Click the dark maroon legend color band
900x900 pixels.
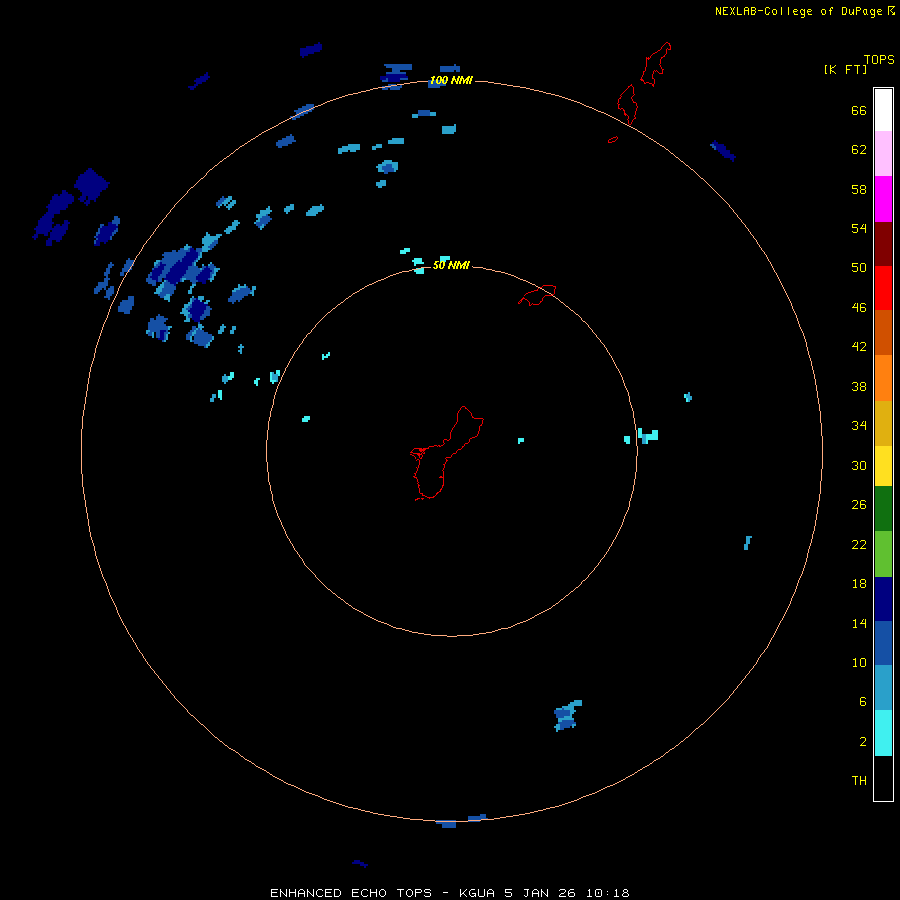[883, 244]
